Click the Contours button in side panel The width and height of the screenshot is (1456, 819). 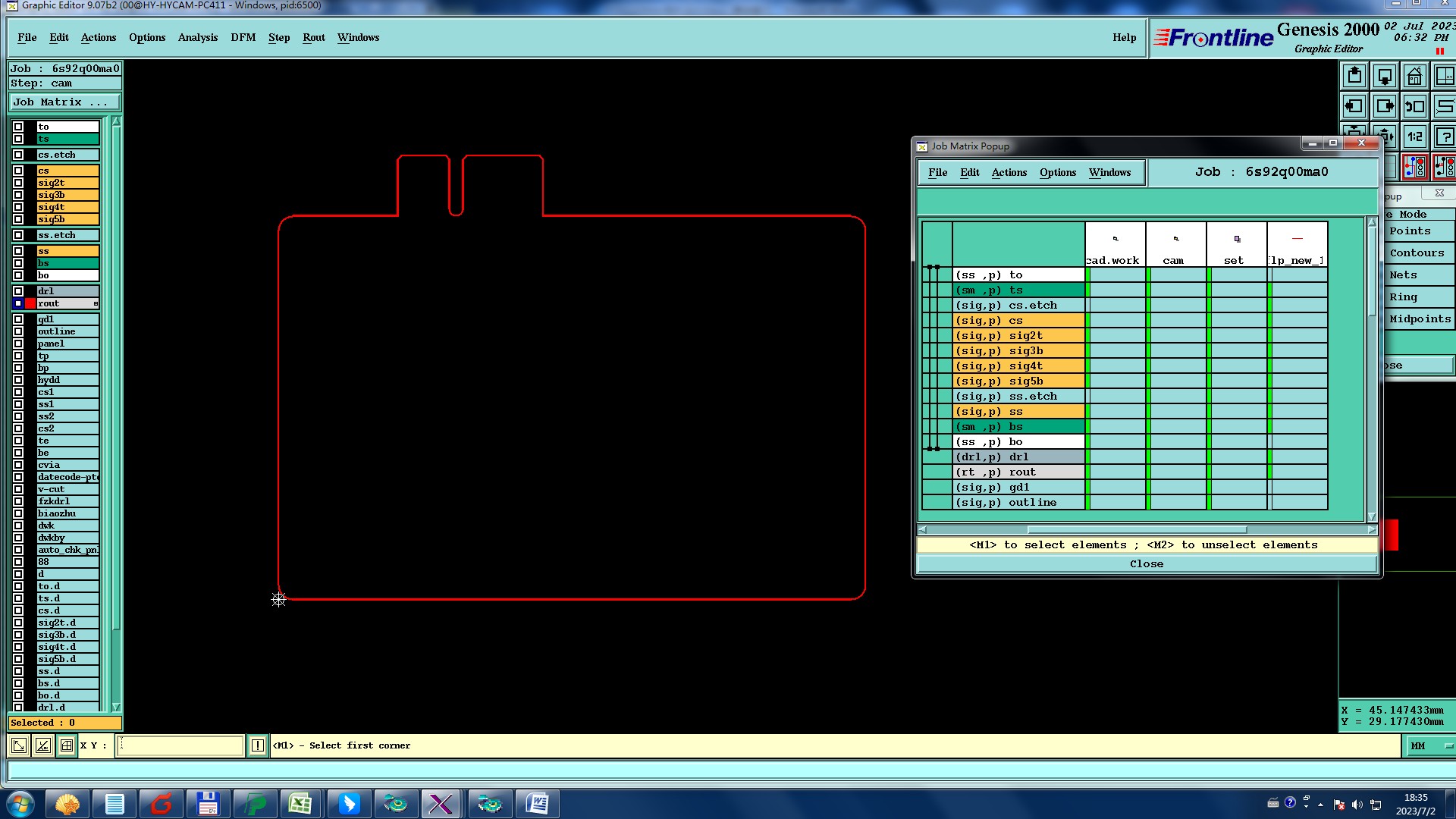click(1417, 253)
